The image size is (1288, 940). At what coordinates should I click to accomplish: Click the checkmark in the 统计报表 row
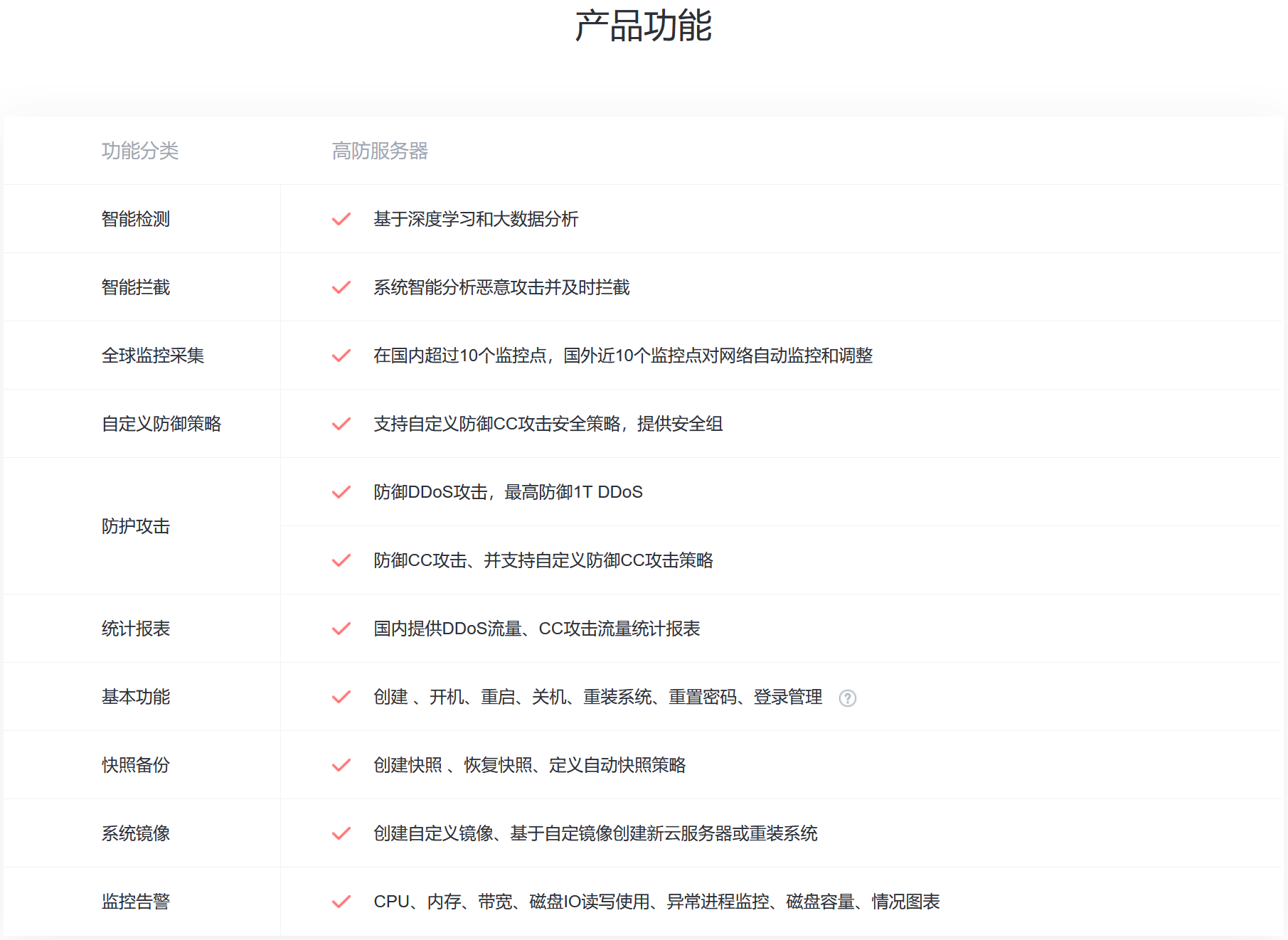(x=341, y=629)
